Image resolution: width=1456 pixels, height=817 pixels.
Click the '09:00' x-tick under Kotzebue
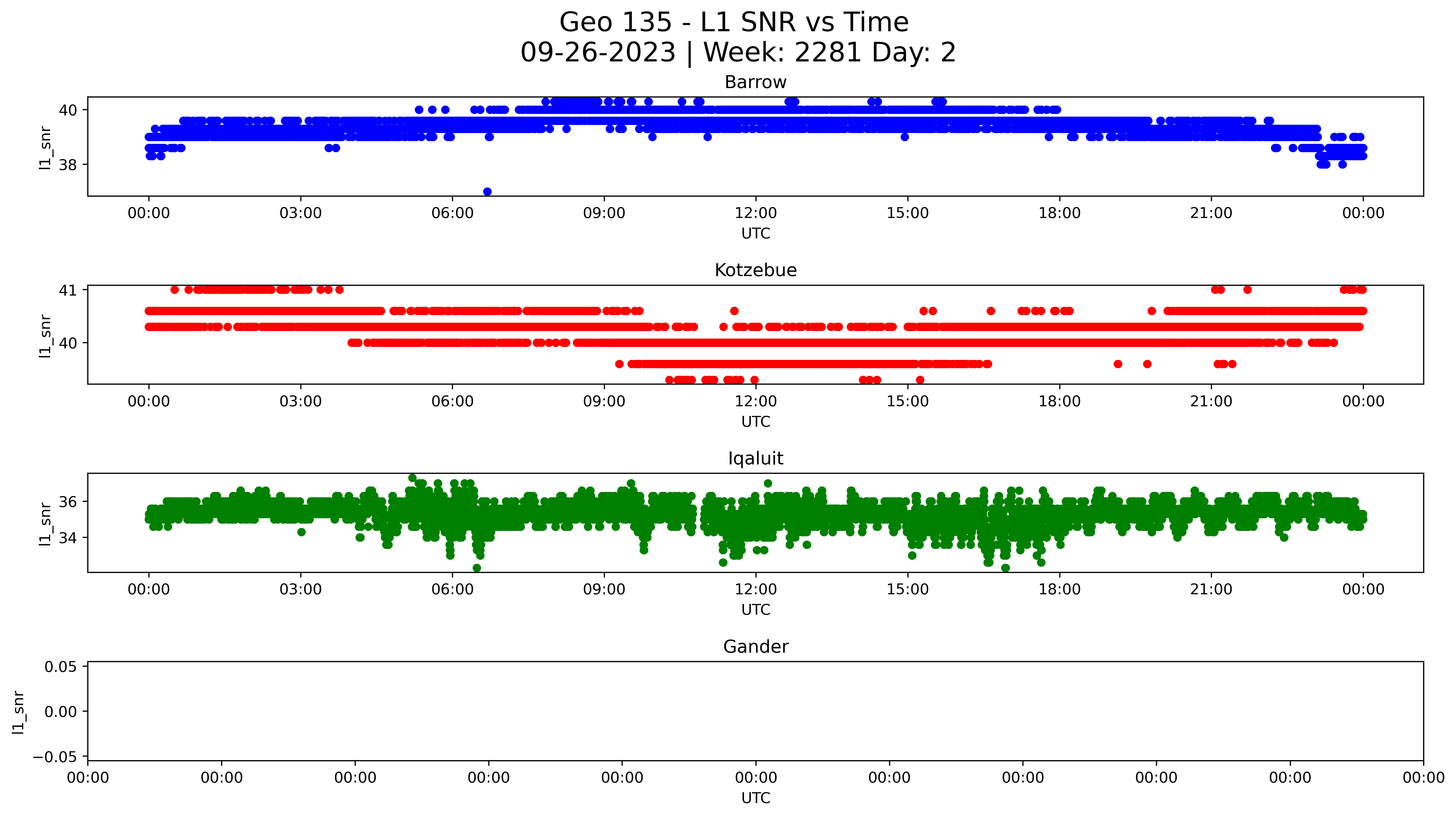coord(604,401)
